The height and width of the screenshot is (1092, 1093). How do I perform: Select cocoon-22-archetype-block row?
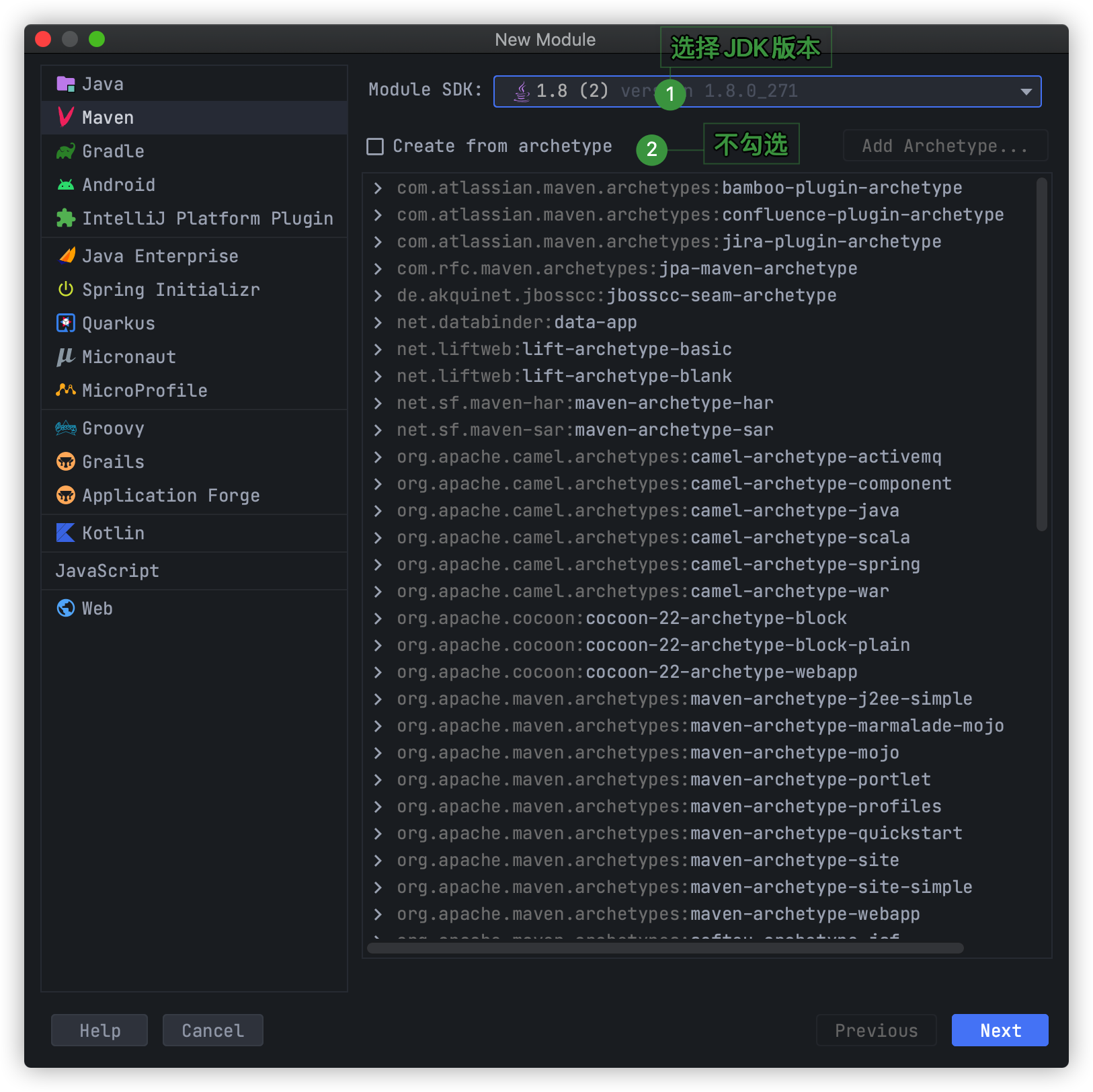699,619
